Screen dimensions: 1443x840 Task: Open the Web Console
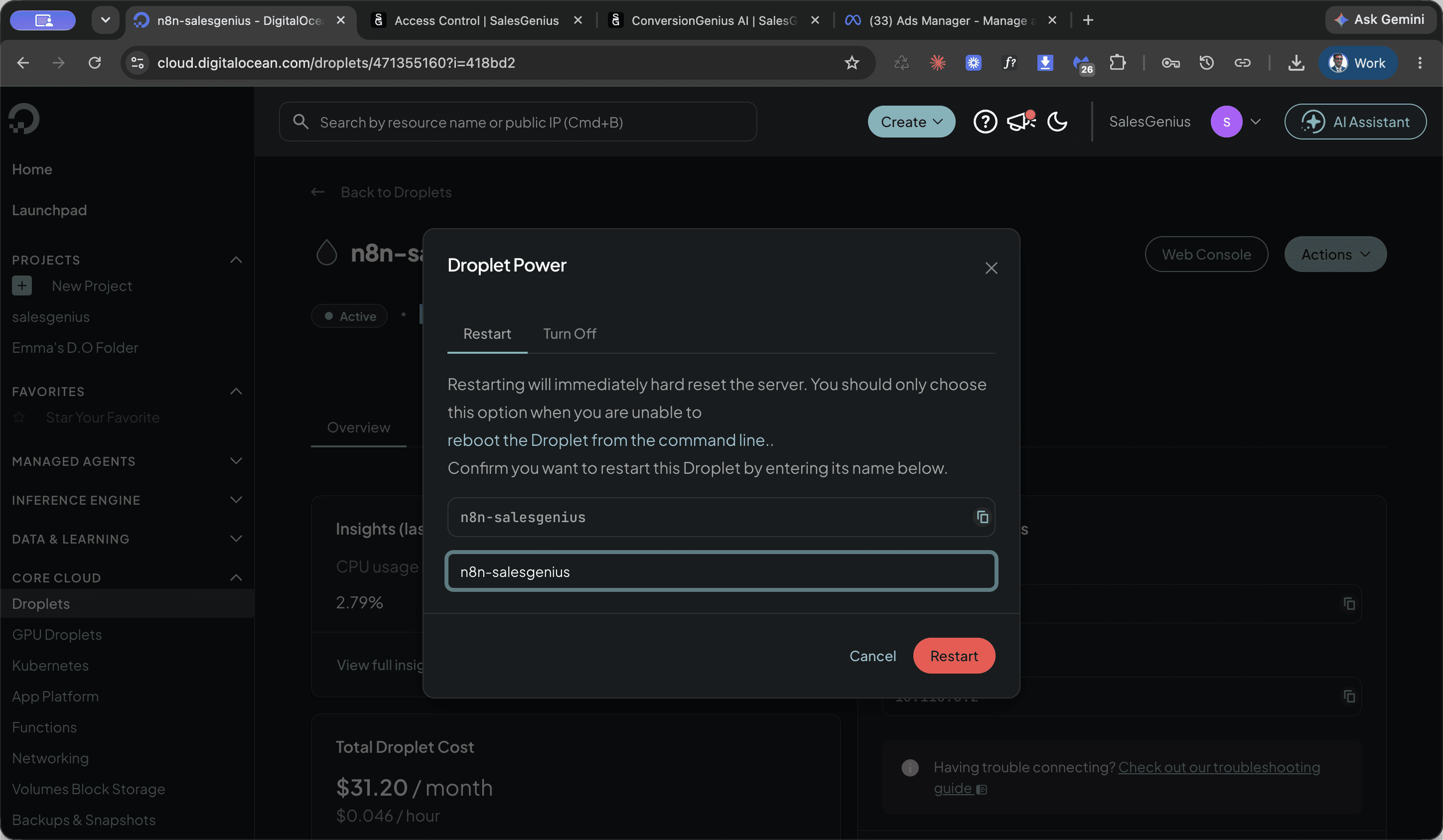coord(1206,254)
